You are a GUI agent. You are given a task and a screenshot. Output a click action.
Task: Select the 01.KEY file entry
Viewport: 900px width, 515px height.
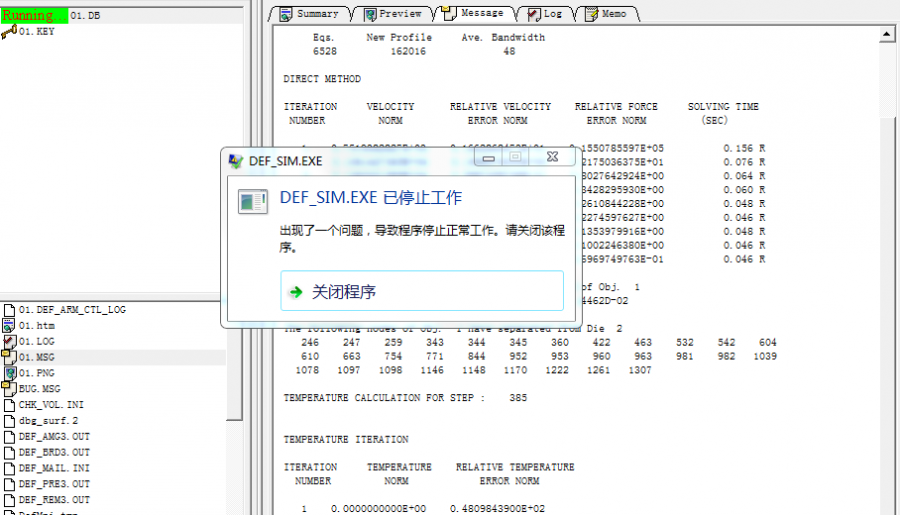pyautogui.click(x=37, y=32)
